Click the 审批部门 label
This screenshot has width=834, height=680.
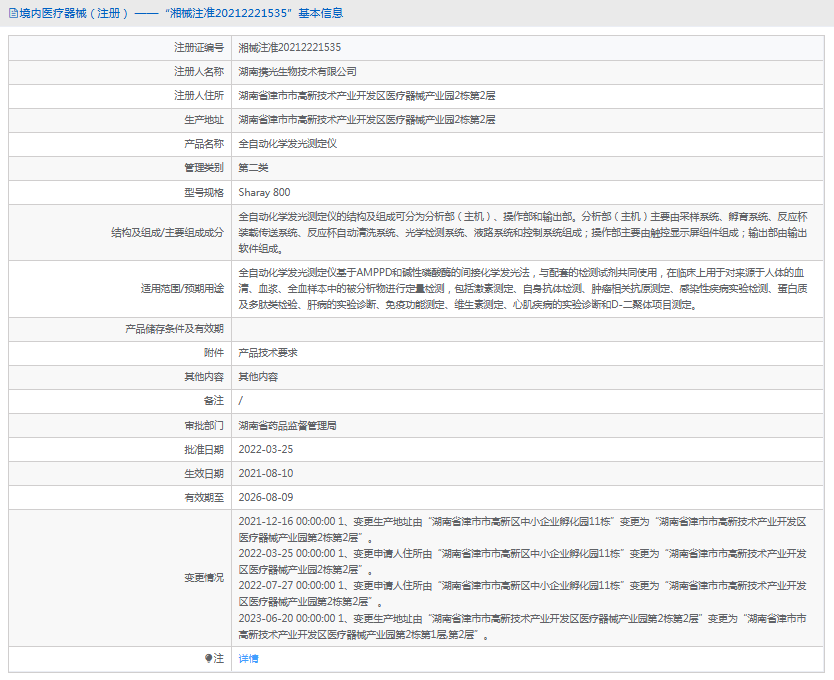point(204,426)
